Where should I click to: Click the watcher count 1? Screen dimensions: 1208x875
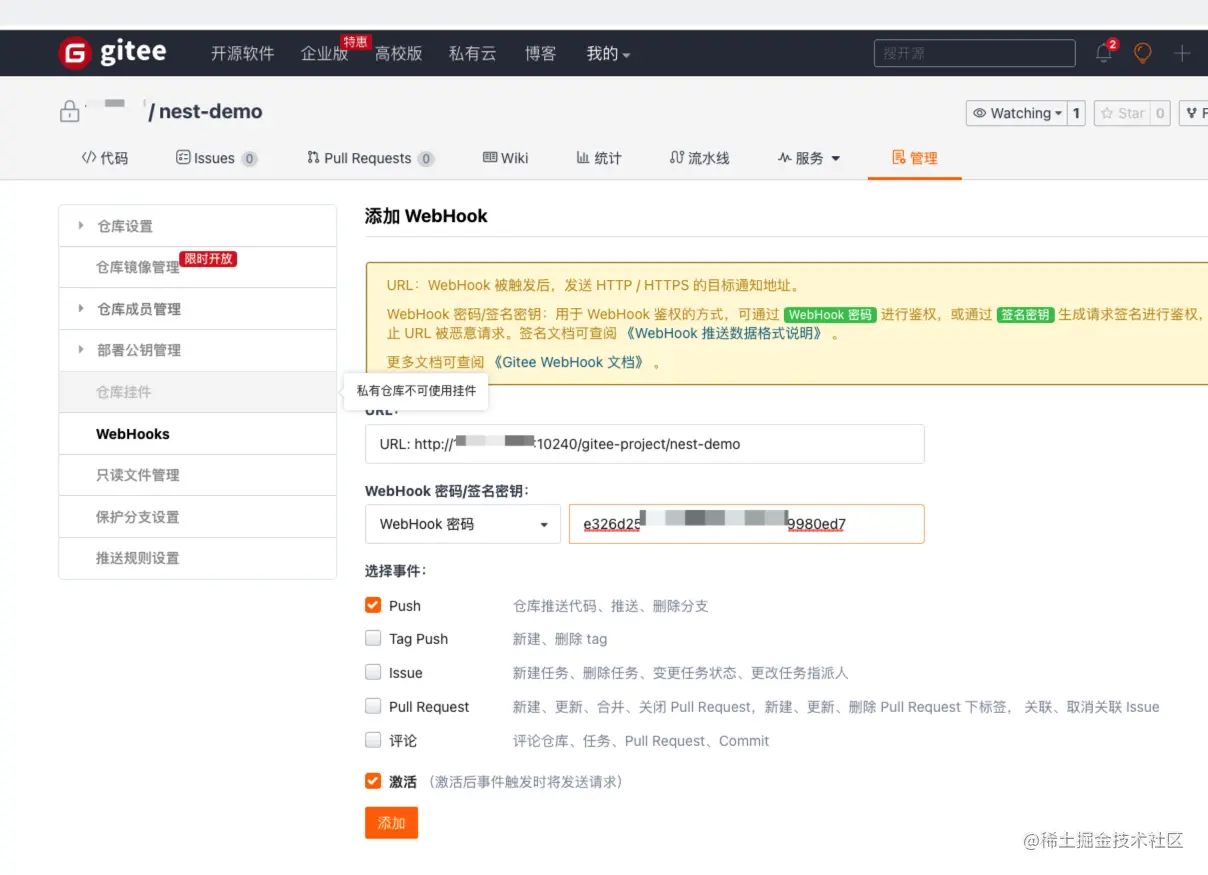(1077, 113)
